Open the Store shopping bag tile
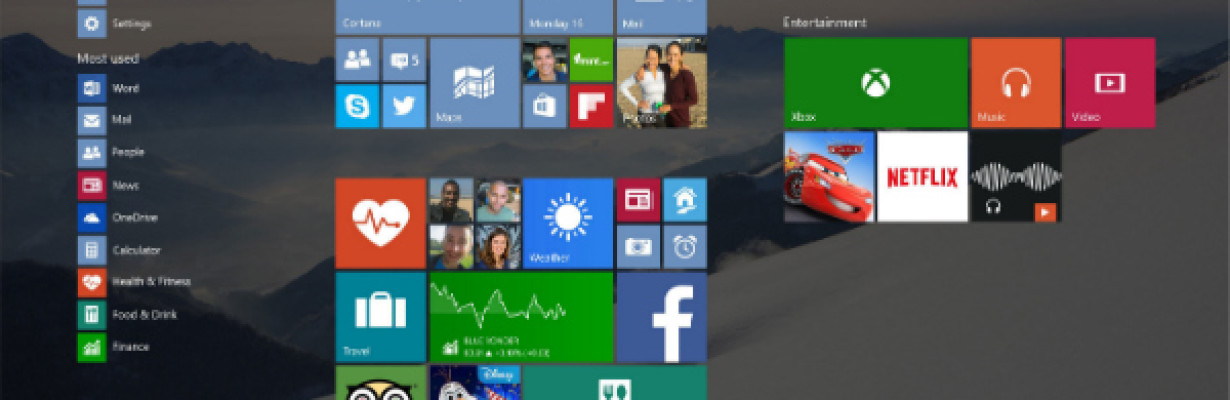The height and width of the screenshot is (400, 1230). [545, 106]
